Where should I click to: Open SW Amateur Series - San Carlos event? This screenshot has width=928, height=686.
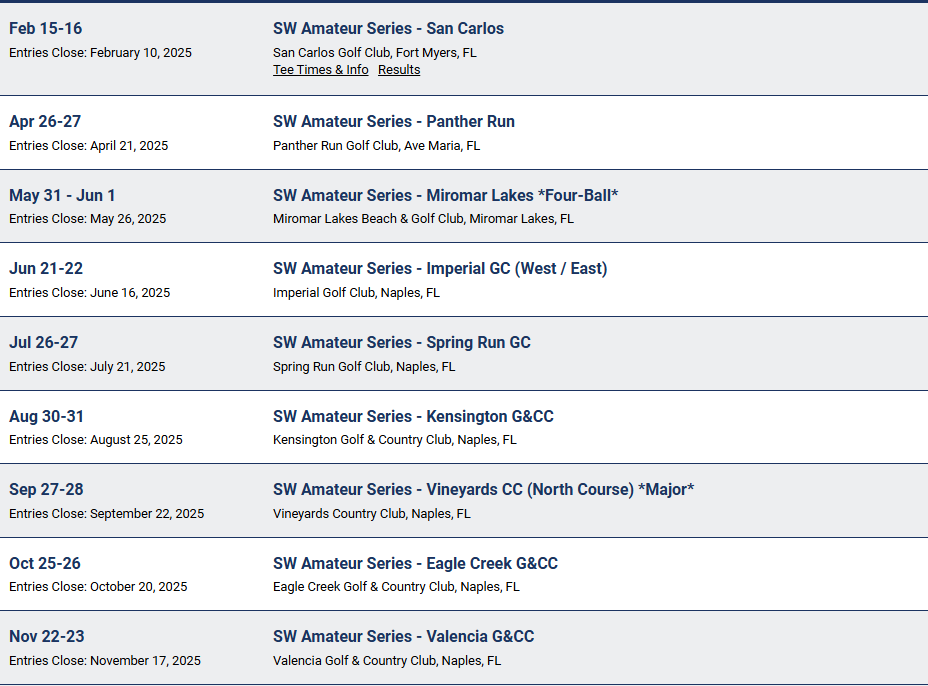(388, 28)
